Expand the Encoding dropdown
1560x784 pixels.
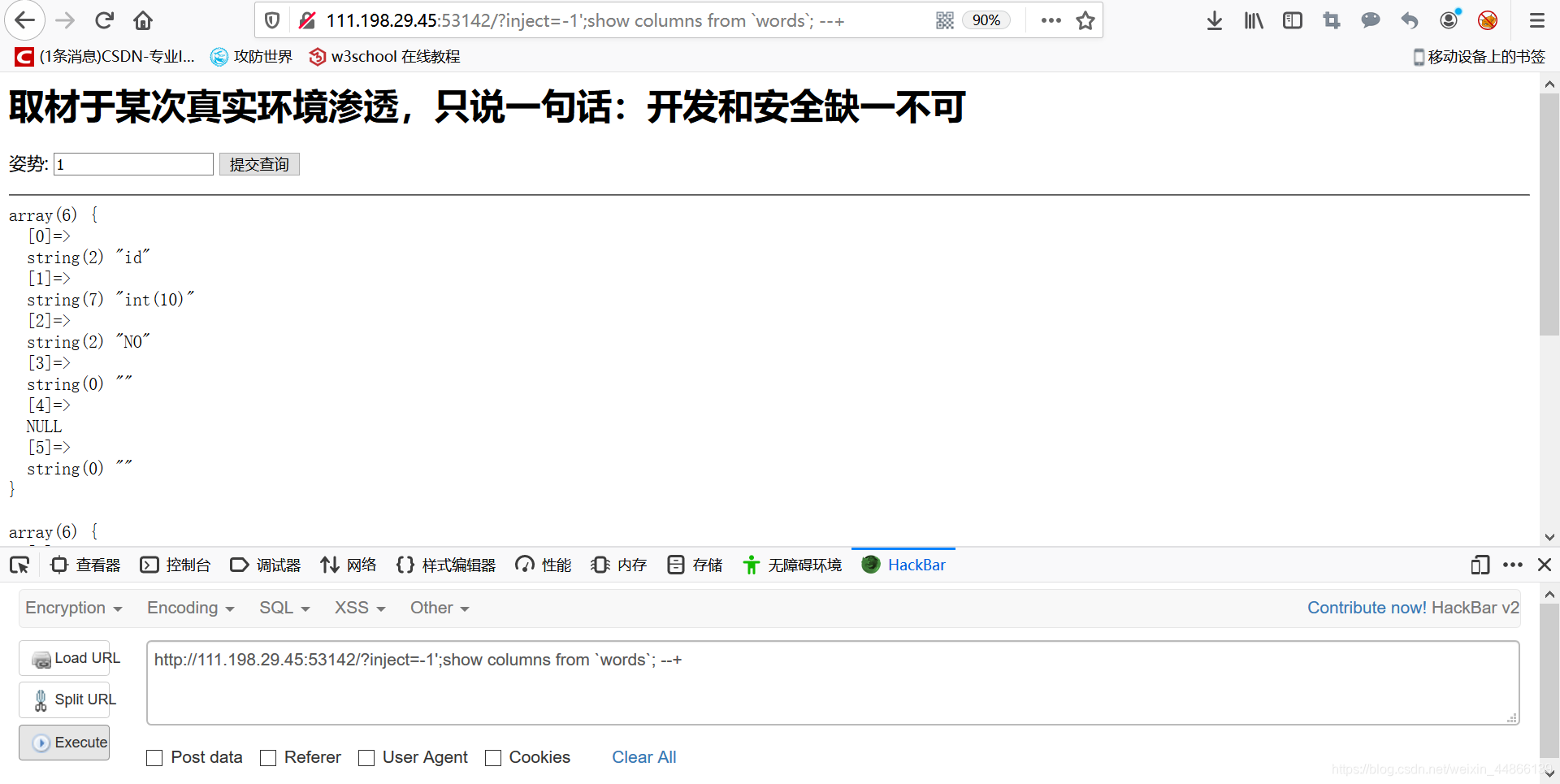(190, 609)
